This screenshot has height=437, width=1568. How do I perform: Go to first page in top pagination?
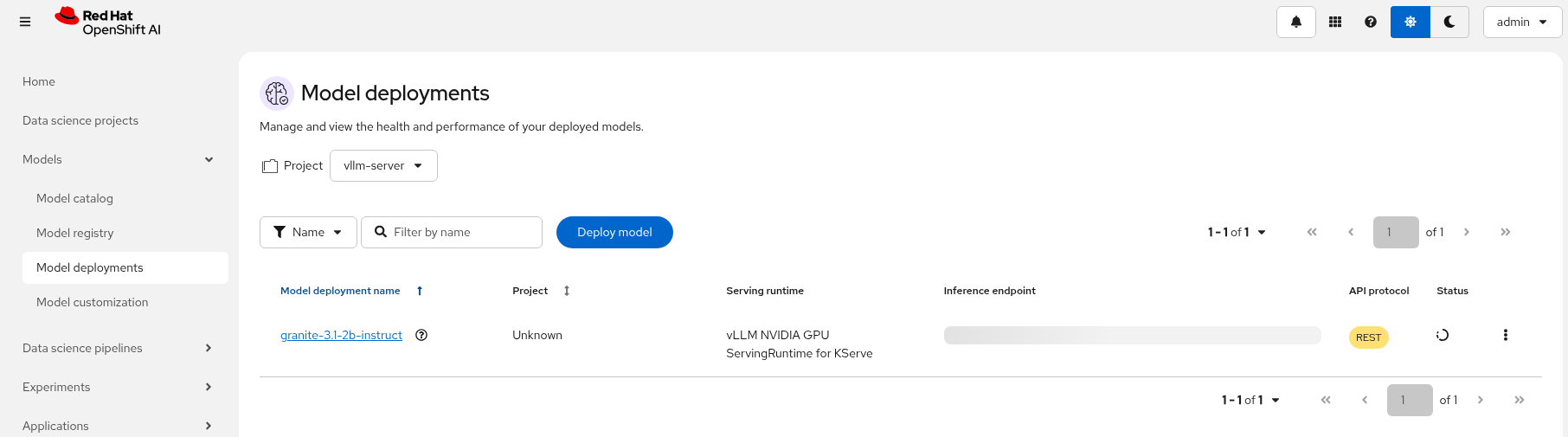1312,232
